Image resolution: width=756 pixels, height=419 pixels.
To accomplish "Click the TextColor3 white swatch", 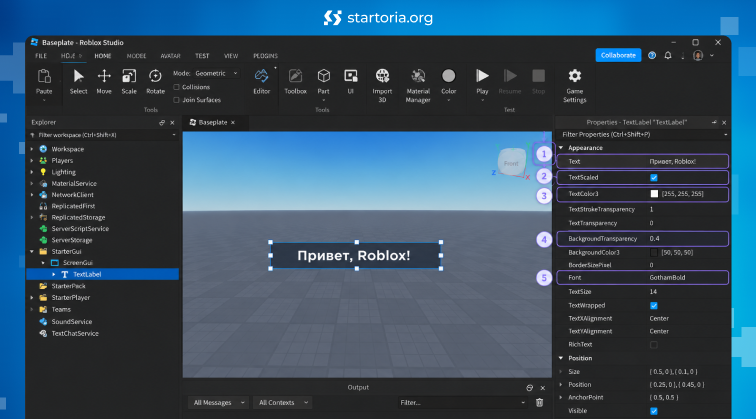I will tap(654, 194).
